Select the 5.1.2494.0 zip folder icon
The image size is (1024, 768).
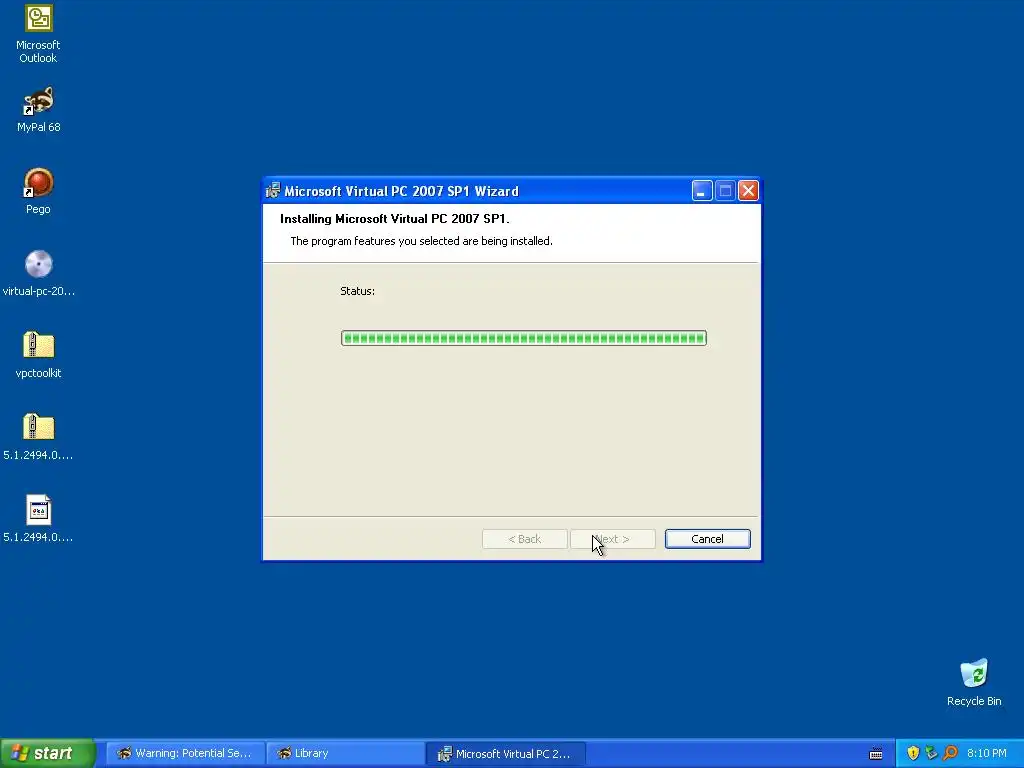tap(38, 437)
